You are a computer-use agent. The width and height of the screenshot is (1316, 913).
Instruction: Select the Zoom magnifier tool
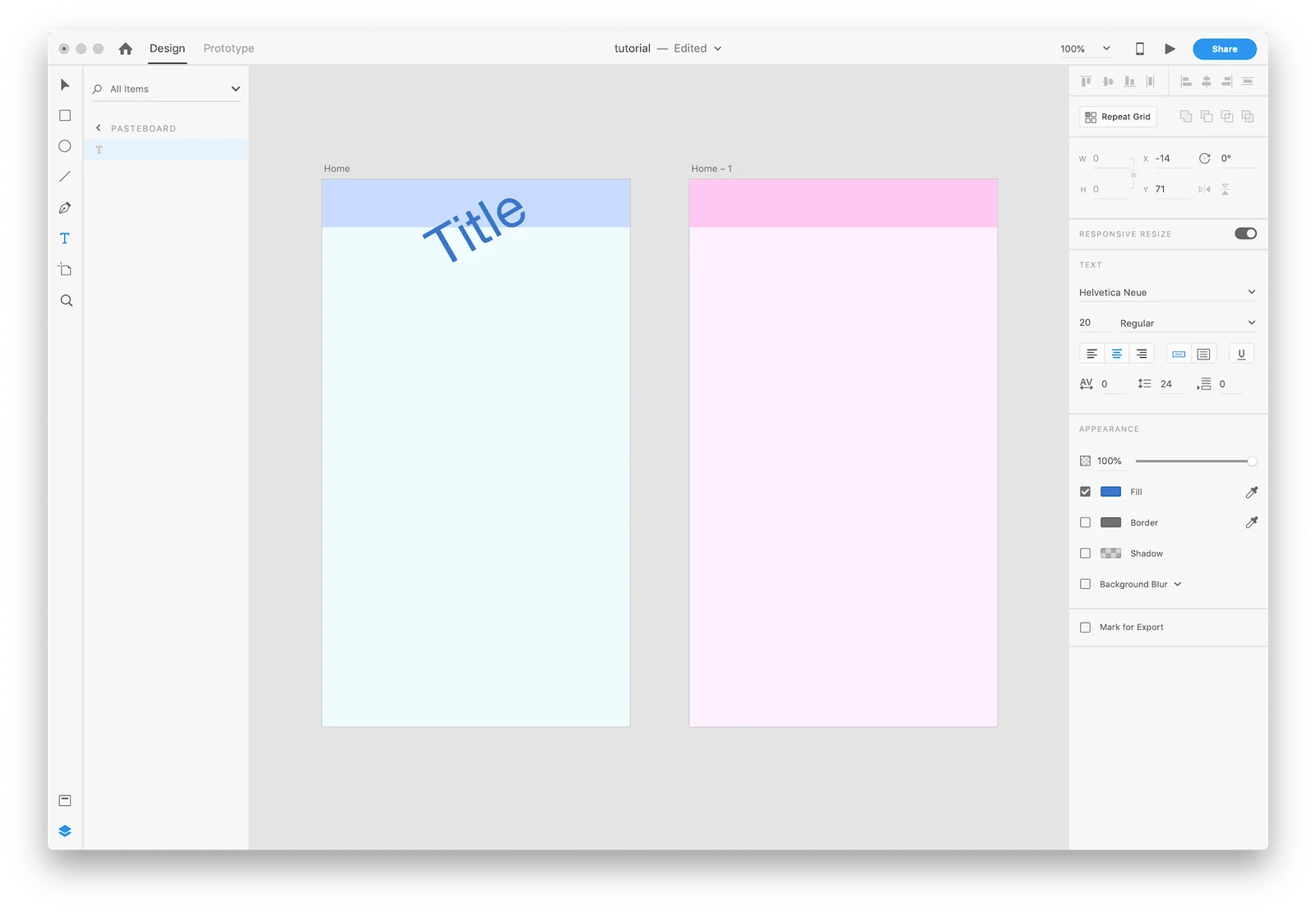[67, 301]
